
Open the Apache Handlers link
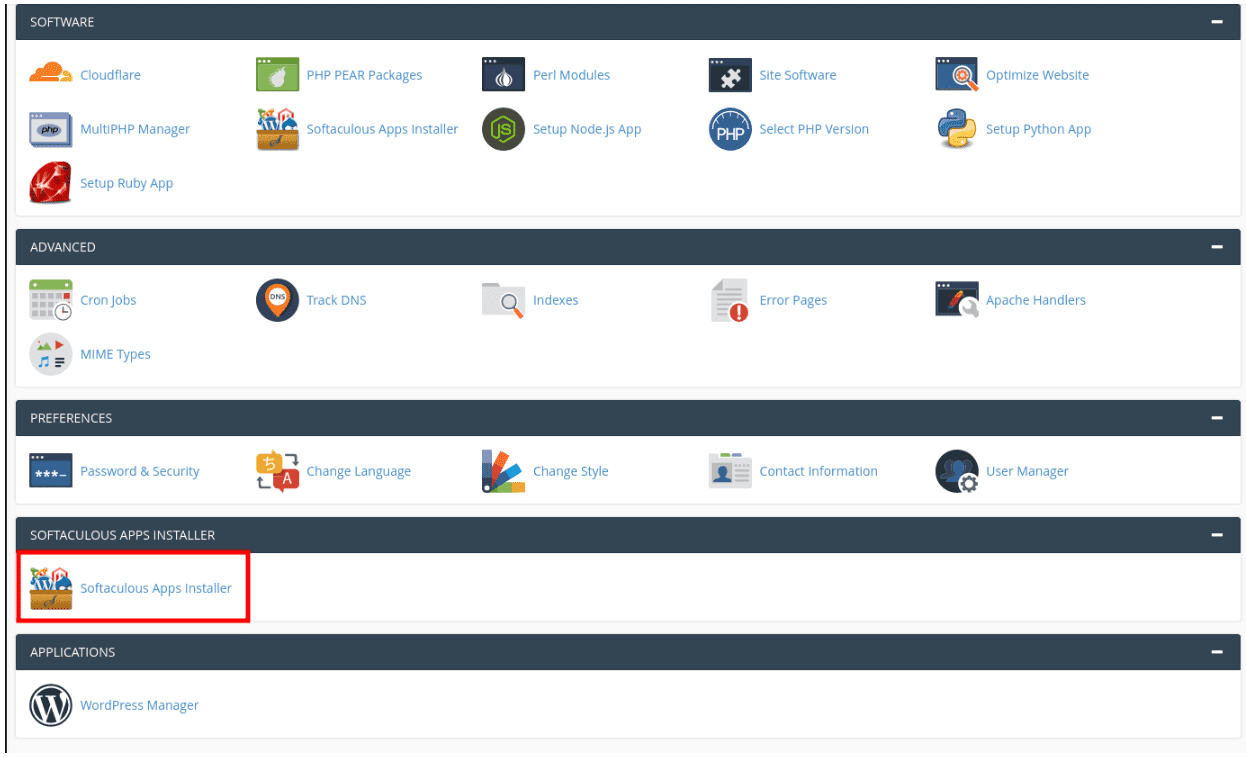[1035, 300]
